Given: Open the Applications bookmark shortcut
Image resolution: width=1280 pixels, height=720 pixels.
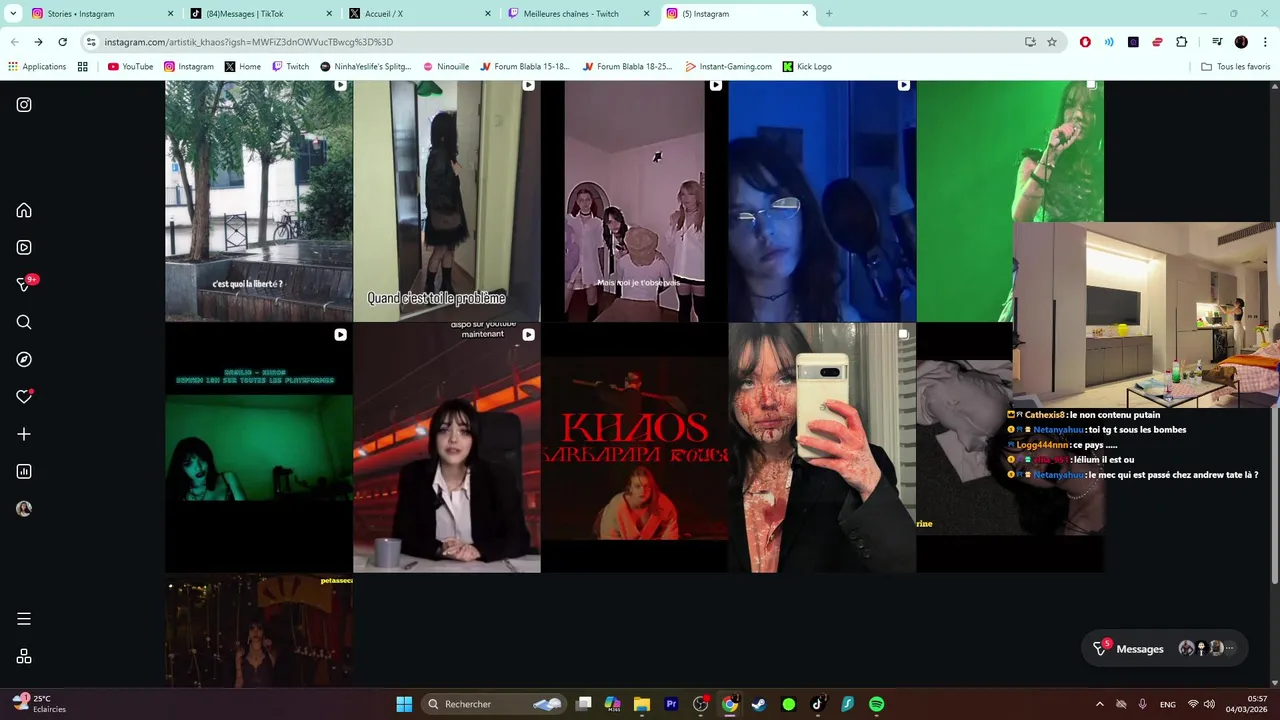Looking at the screenshot, I should coord(37,67).
